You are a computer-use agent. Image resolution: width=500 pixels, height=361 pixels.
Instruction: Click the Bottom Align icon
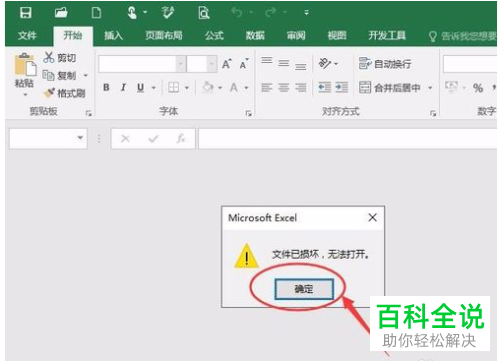click(x=301, y=66)
